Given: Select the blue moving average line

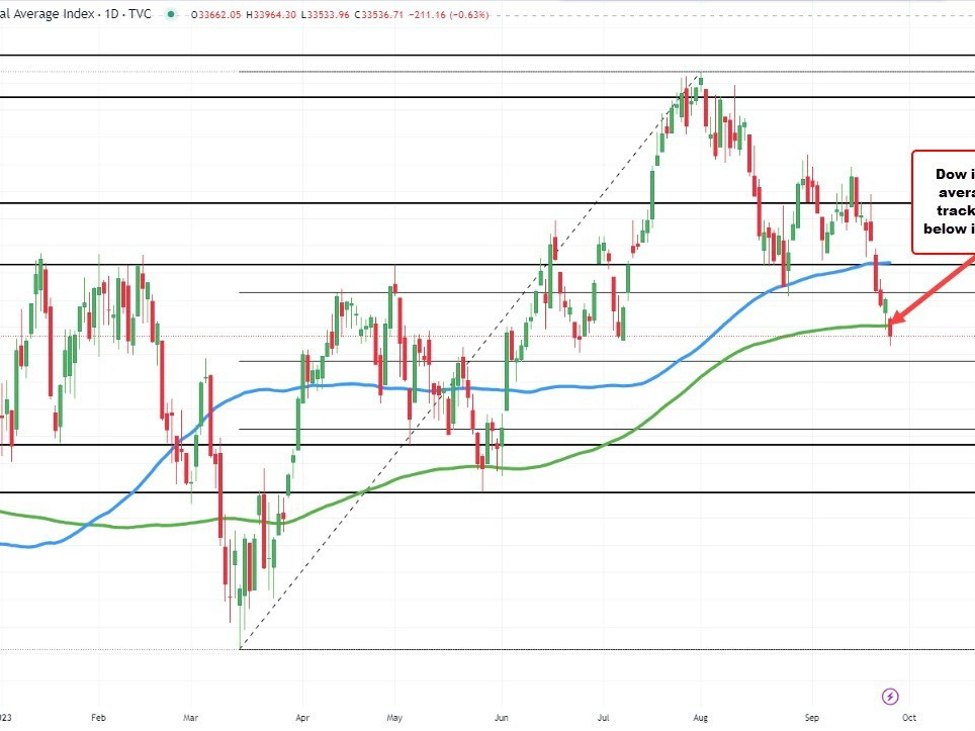Looking at the screenshot, I should [x=340, y=384].
